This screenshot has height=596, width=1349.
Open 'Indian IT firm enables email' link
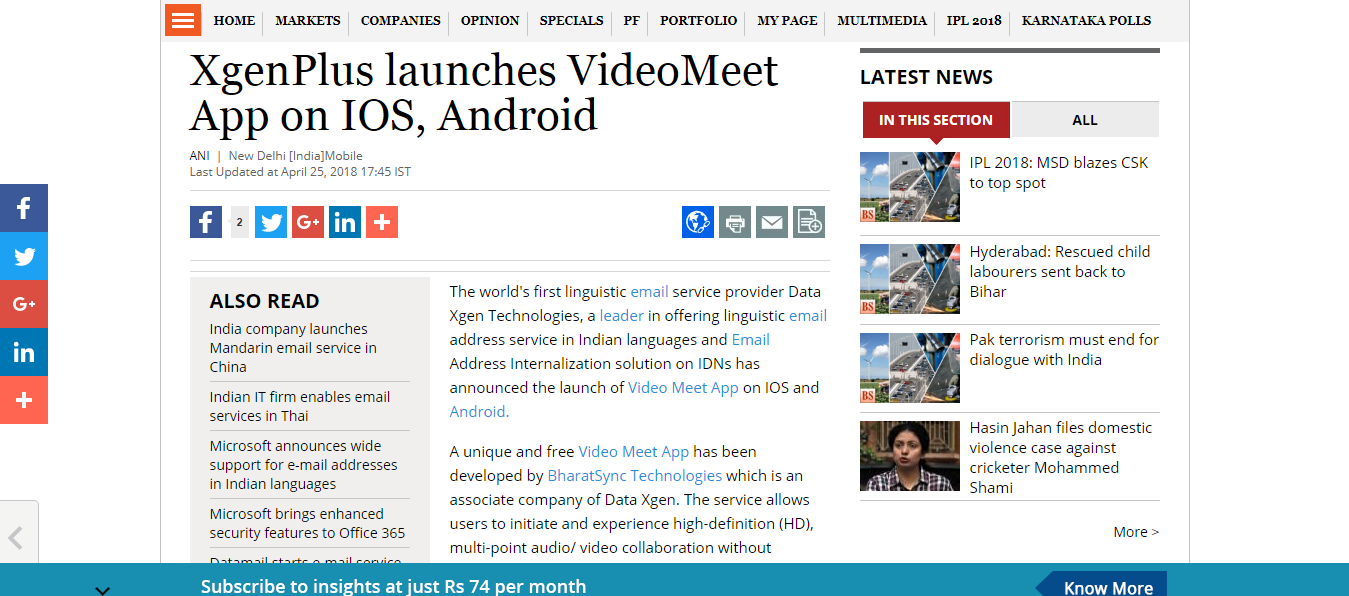(300, 406)
